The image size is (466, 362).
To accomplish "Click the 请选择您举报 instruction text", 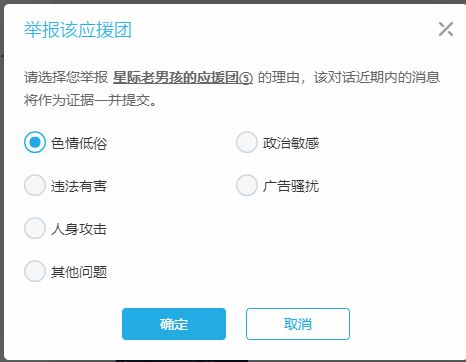I will pyautogui.click(x=66, y=77).
